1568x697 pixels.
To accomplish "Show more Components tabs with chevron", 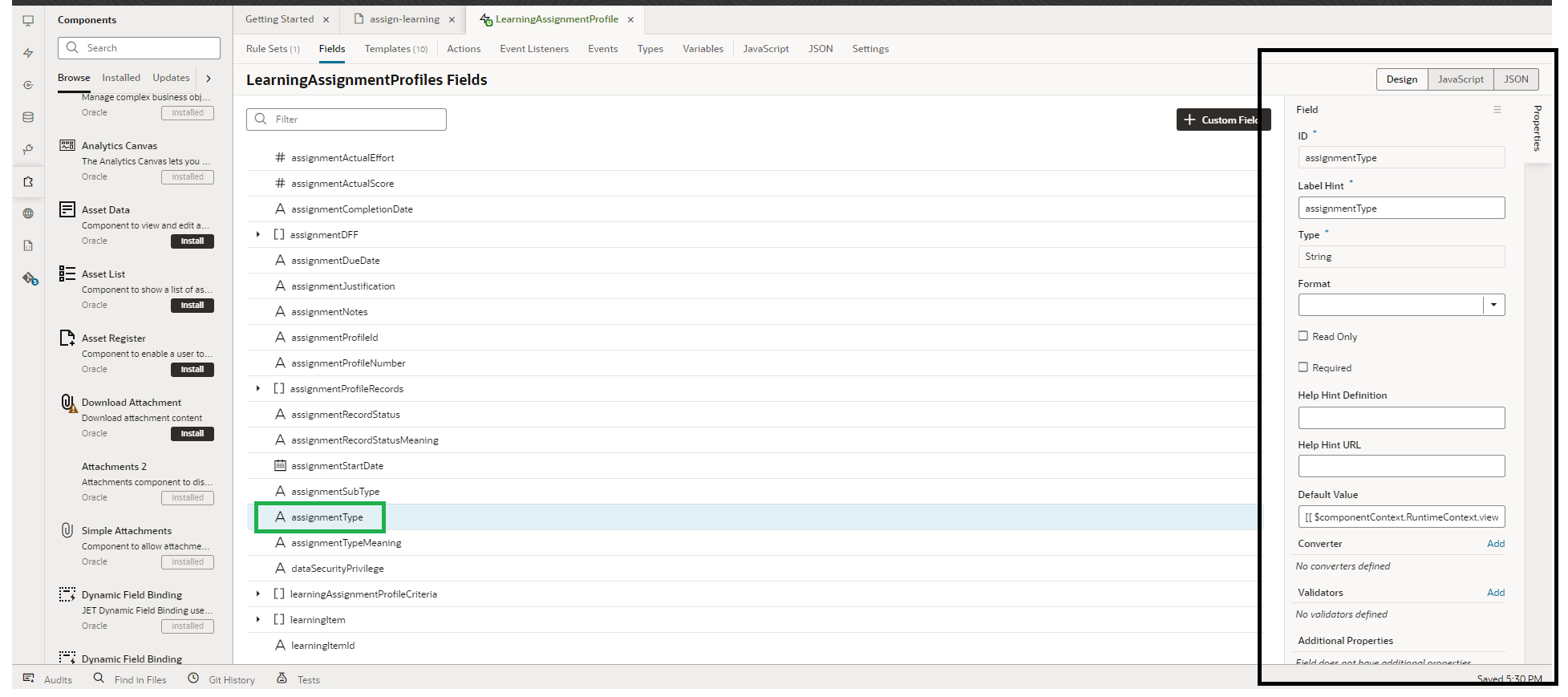I will click(209, 78).
